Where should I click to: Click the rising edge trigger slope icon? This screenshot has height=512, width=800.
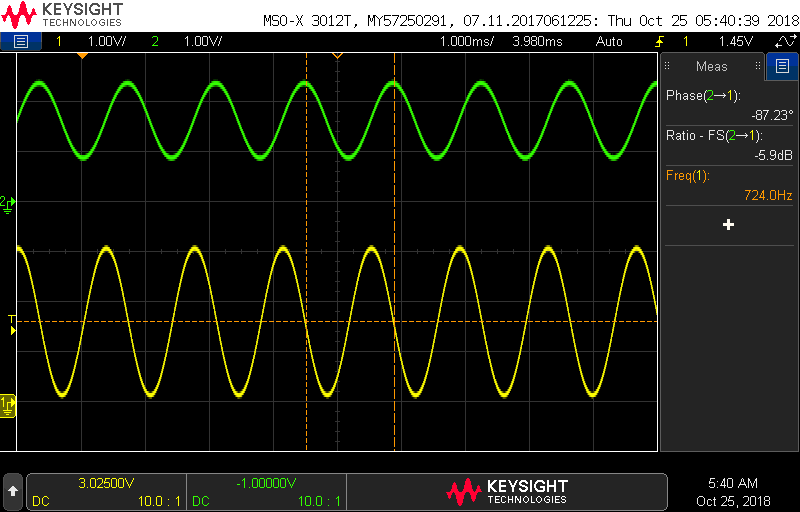659,41
